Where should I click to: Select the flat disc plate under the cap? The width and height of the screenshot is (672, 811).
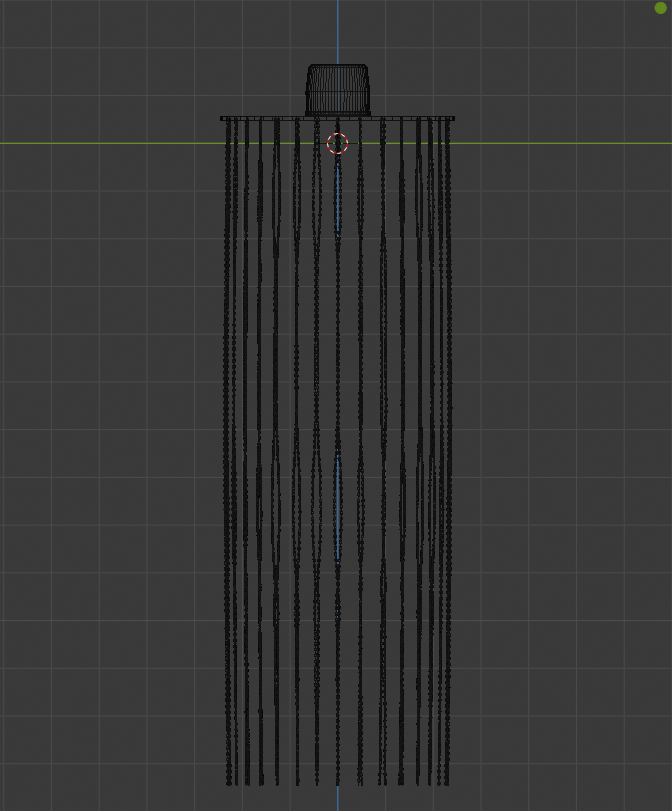337,118
